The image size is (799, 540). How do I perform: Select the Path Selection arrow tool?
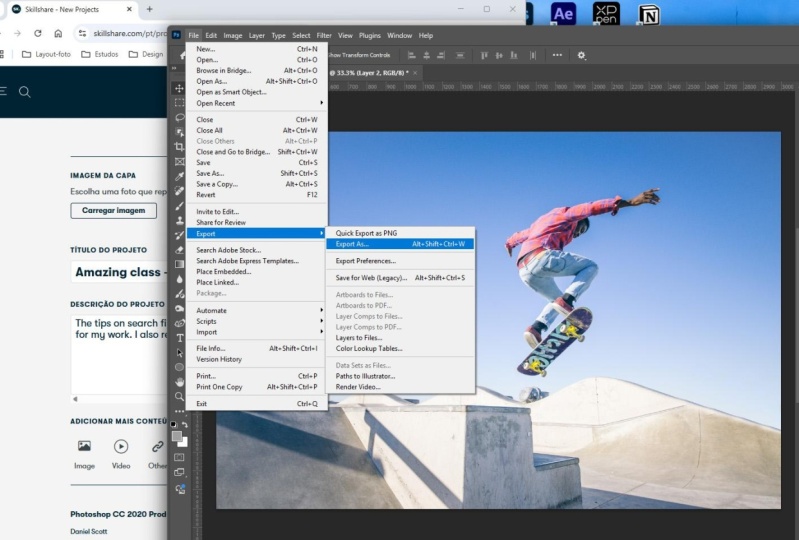pos(179,353)
